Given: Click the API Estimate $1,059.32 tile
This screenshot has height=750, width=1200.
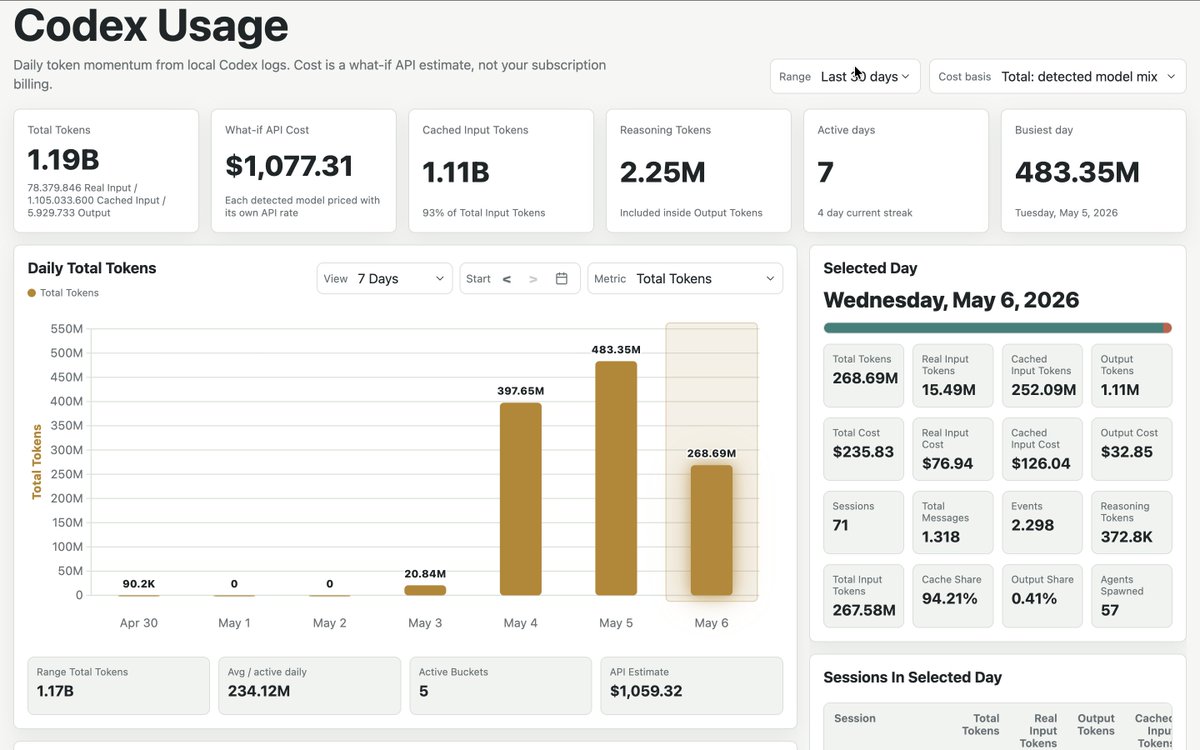Looking at the screenshot, I should 692,685.
